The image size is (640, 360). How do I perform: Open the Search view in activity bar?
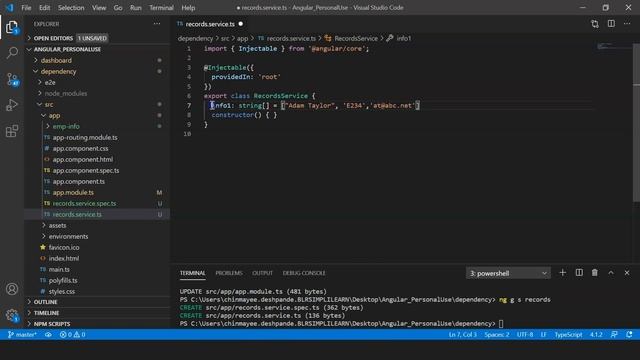tap(12, 53)
